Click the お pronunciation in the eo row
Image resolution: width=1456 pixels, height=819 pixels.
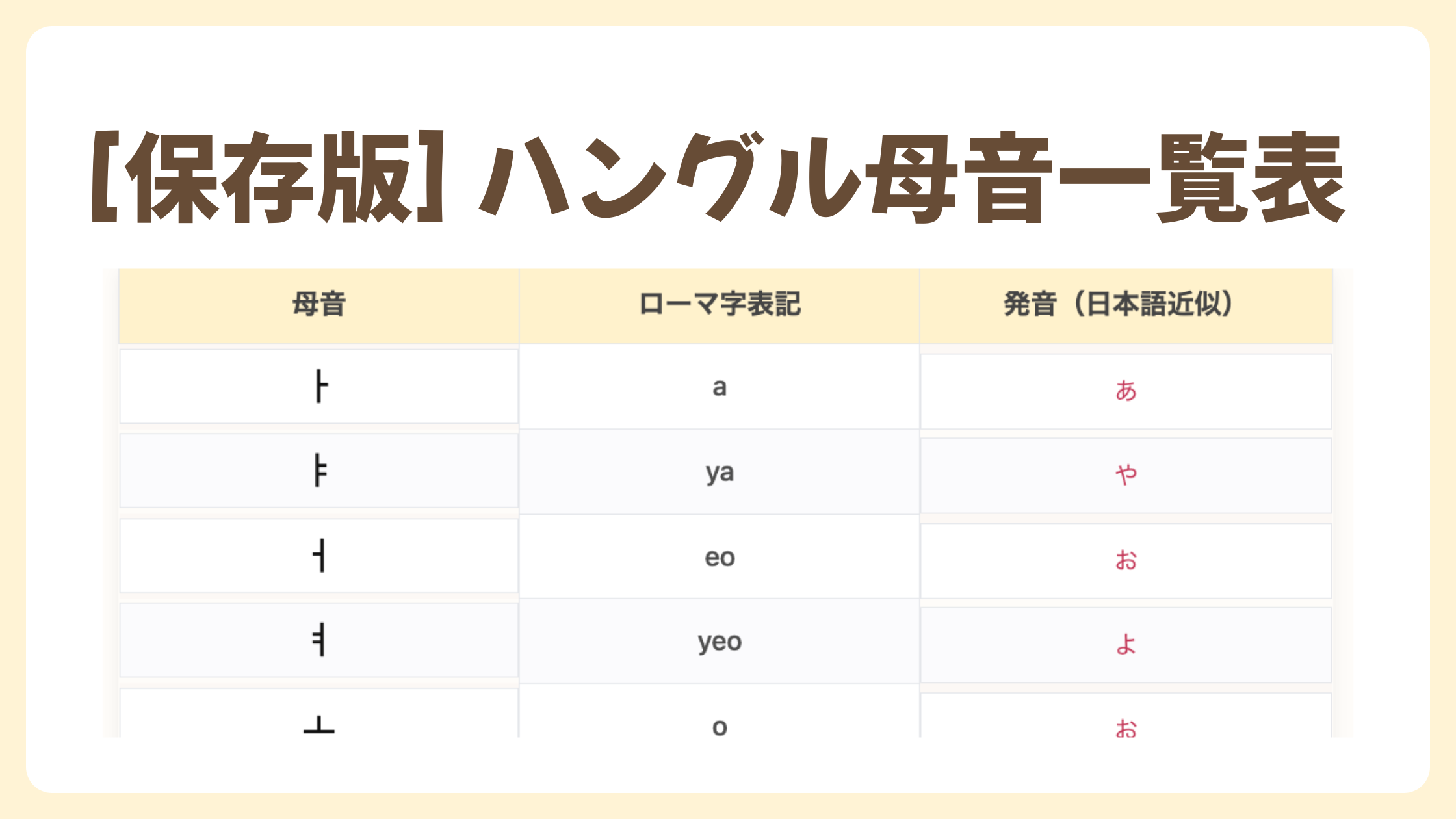1126,560
